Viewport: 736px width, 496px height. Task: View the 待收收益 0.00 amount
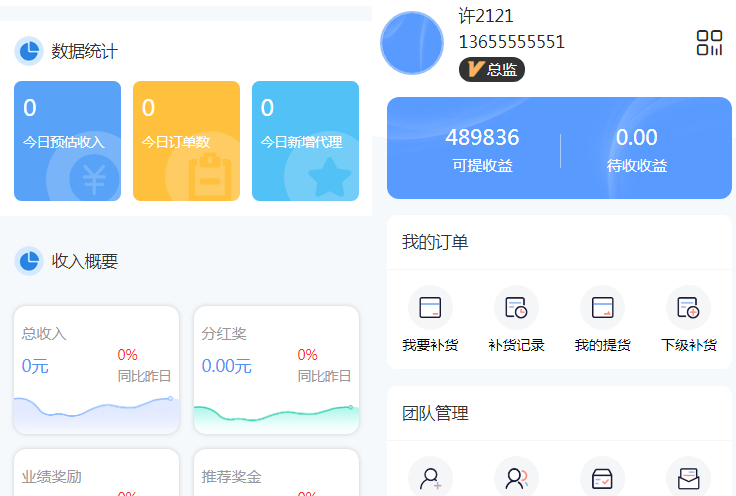pos(637,149)
